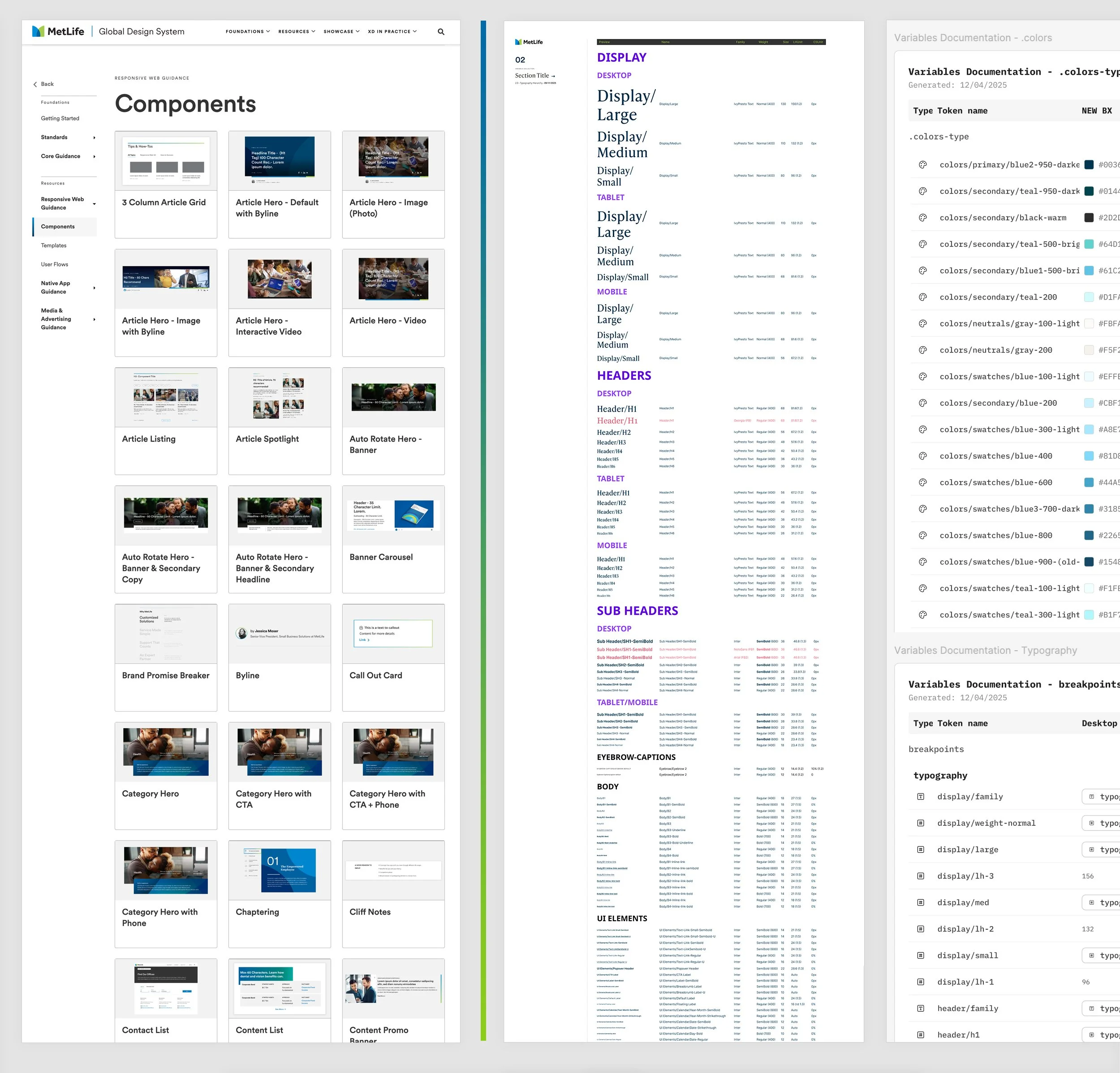This screenshot has width=1120, height=1073.
Task: Click palette icon beside colors/secondary/black-warm
Action: tap(922, 218)
